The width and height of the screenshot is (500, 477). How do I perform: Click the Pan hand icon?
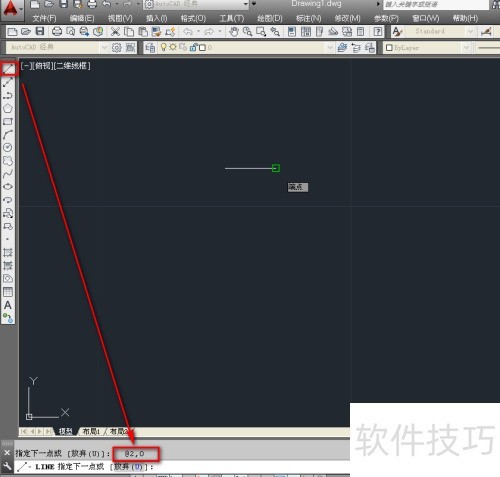click(x=234, y=32)
